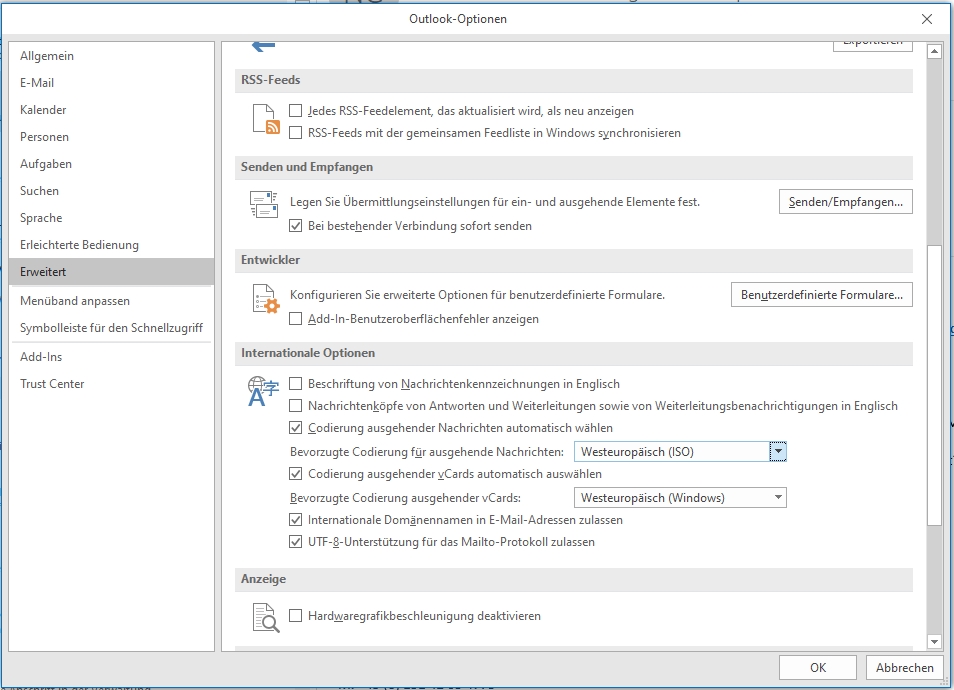Image resolution: width=954 pixels, height=690 pixels.
Task: Click the RSS feed document icon
Action: [x=266, y=119]
